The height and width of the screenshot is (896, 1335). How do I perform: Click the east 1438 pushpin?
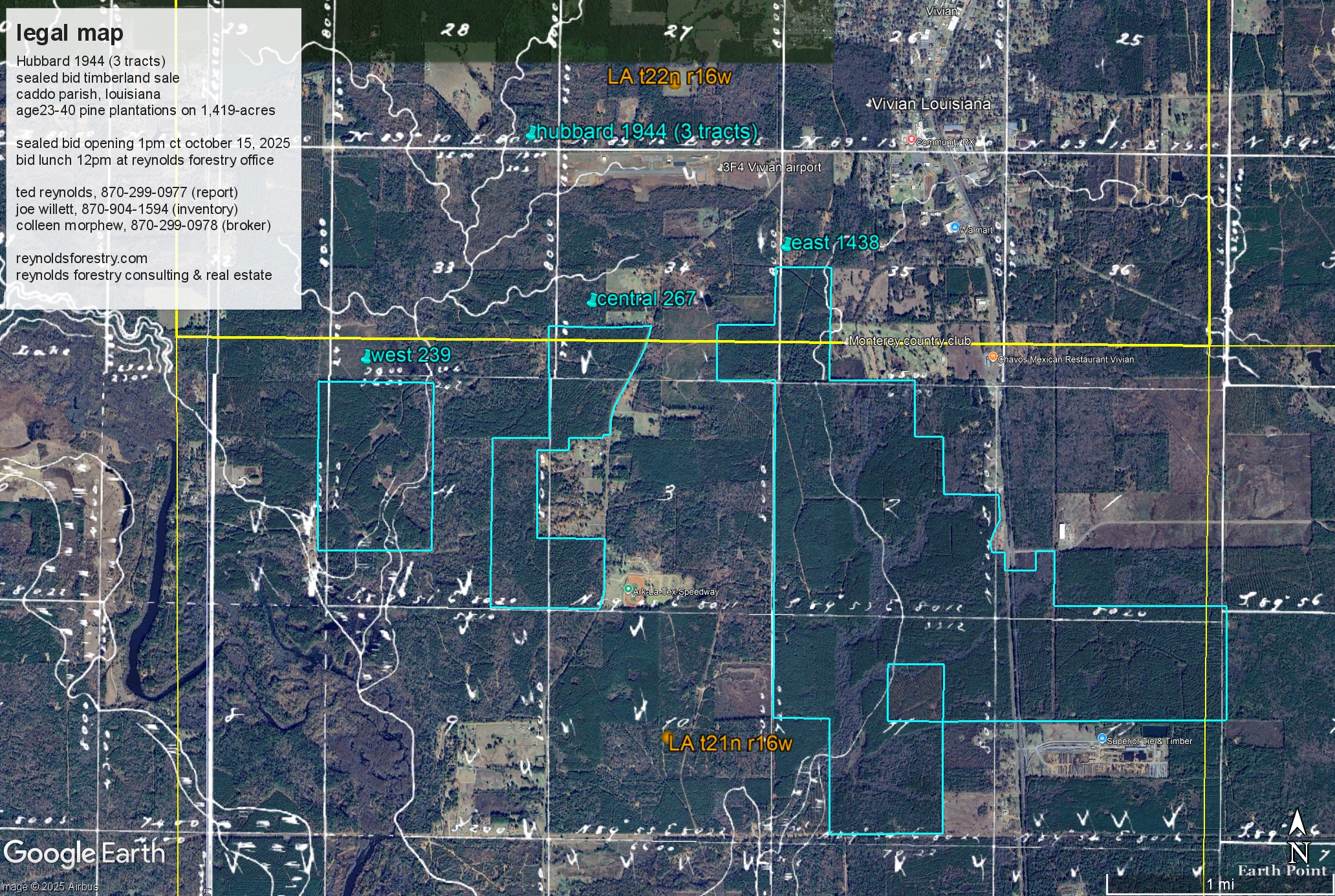[787, 244]
